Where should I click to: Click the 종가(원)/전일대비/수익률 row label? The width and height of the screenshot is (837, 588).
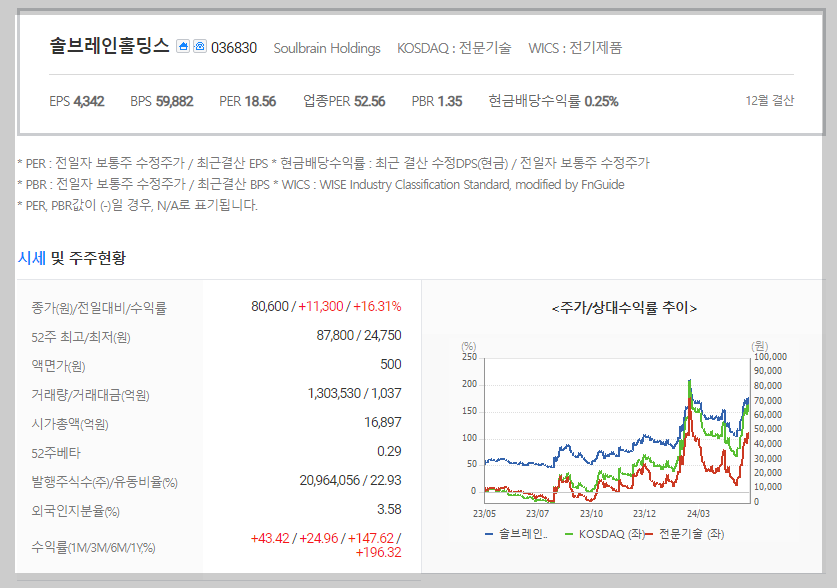point(99,308)
